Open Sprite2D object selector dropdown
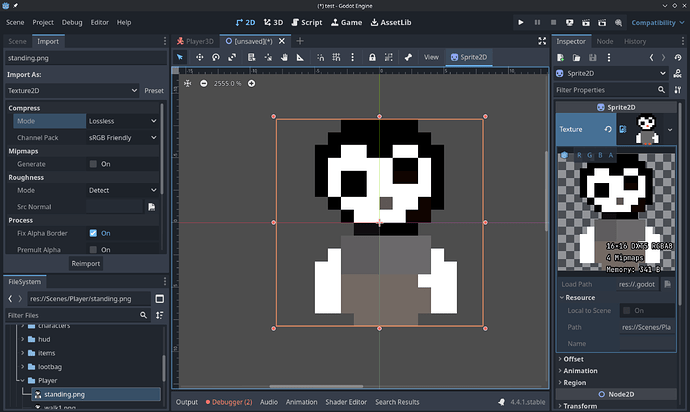Viewport: 690px width, 412px height. click(x=611, y=74)
